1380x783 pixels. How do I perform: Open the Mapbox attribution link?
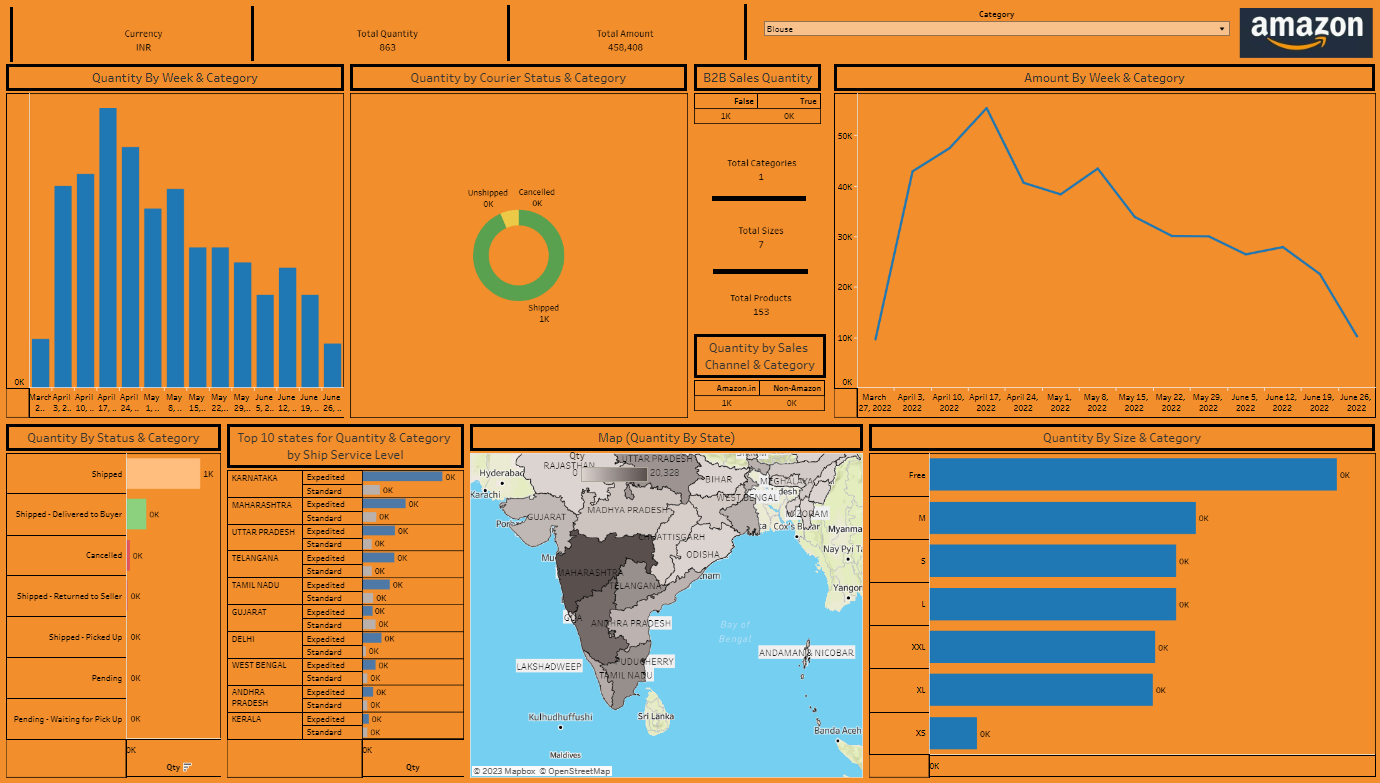[x=504, y=771]
